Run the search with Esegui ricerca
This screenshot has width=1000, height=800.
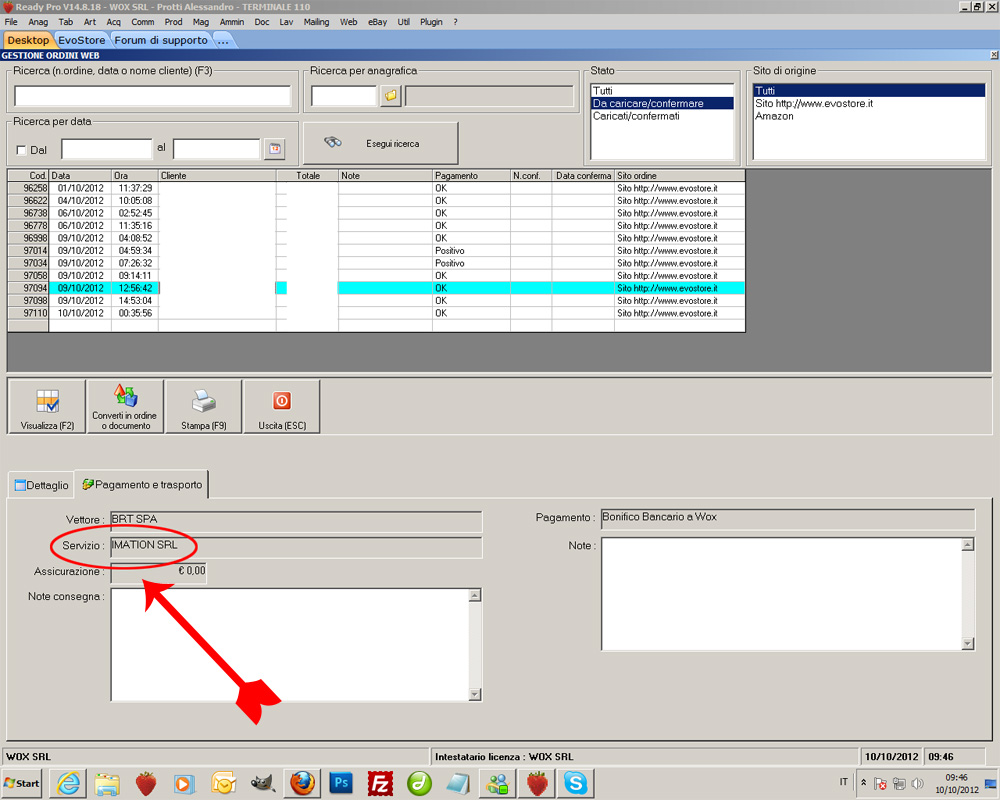click(x=381, y=144)
